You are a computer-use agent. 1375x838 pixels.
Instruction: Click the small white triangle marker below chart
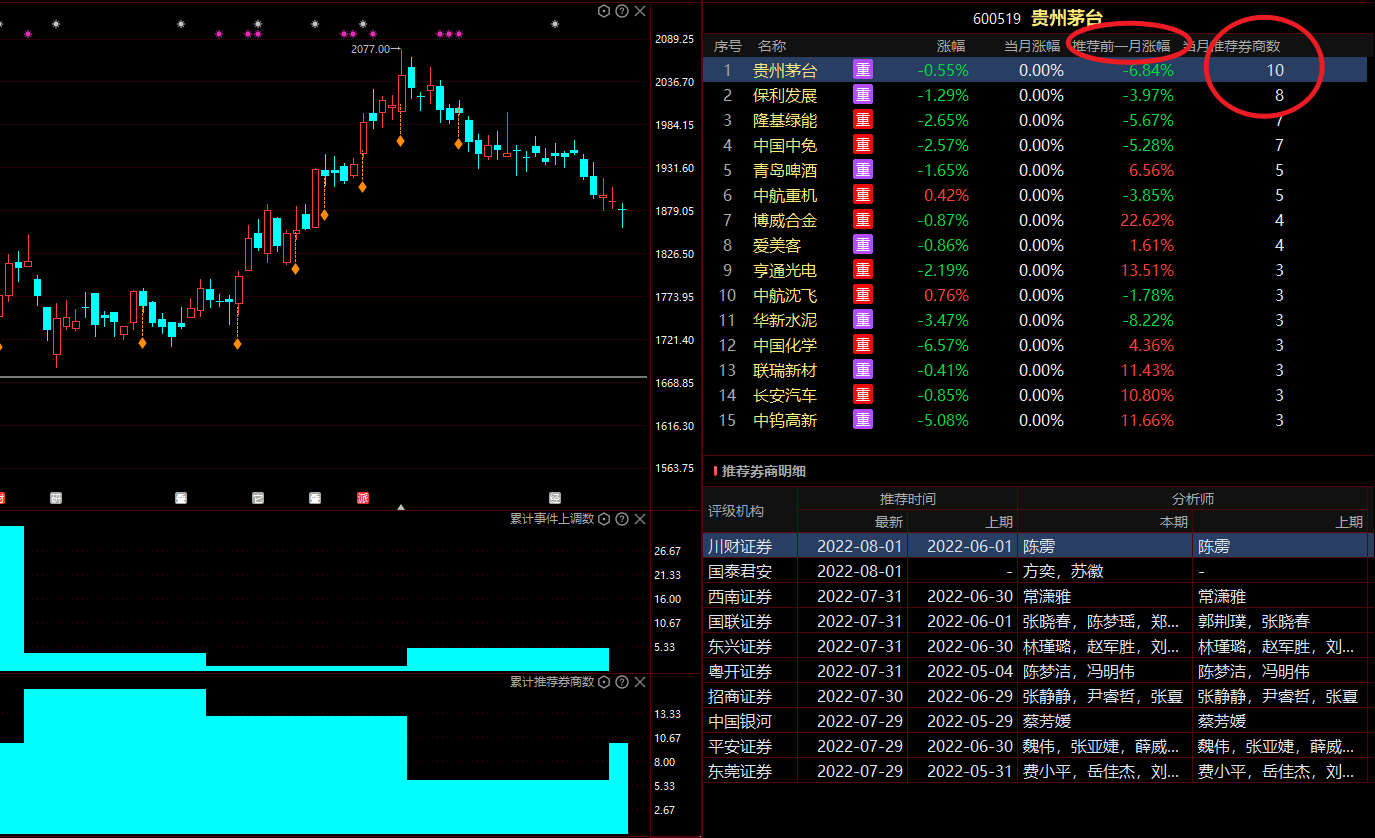401,507
